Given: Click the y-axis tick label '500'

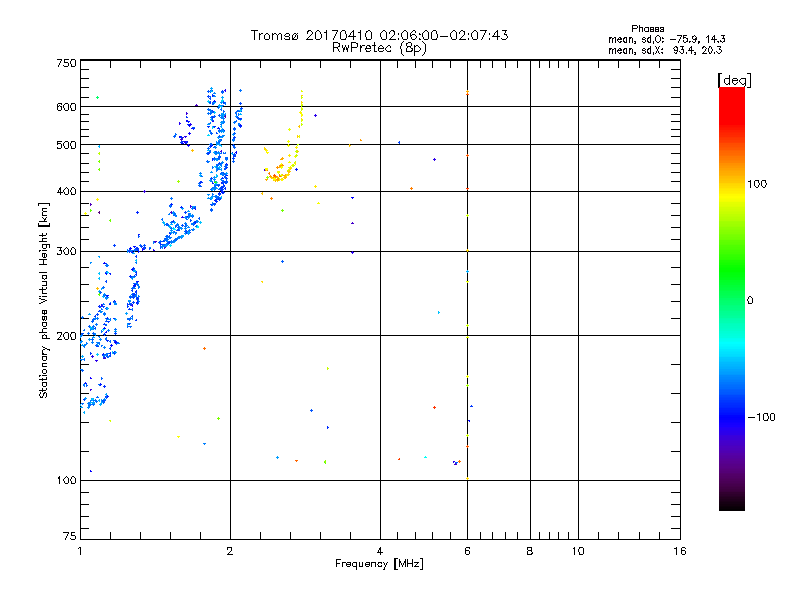Looking at the screenshot, I should [66, 145].
